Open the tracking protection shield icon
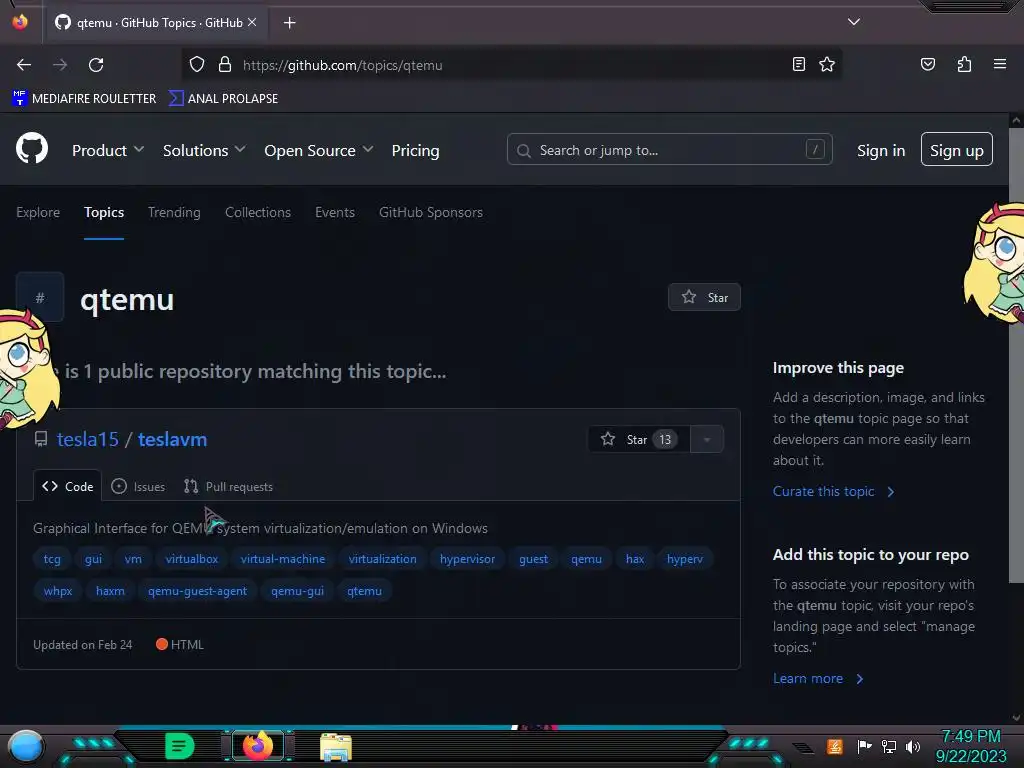1024x768 pixels. pyautogui.click(x=197, y=65)
